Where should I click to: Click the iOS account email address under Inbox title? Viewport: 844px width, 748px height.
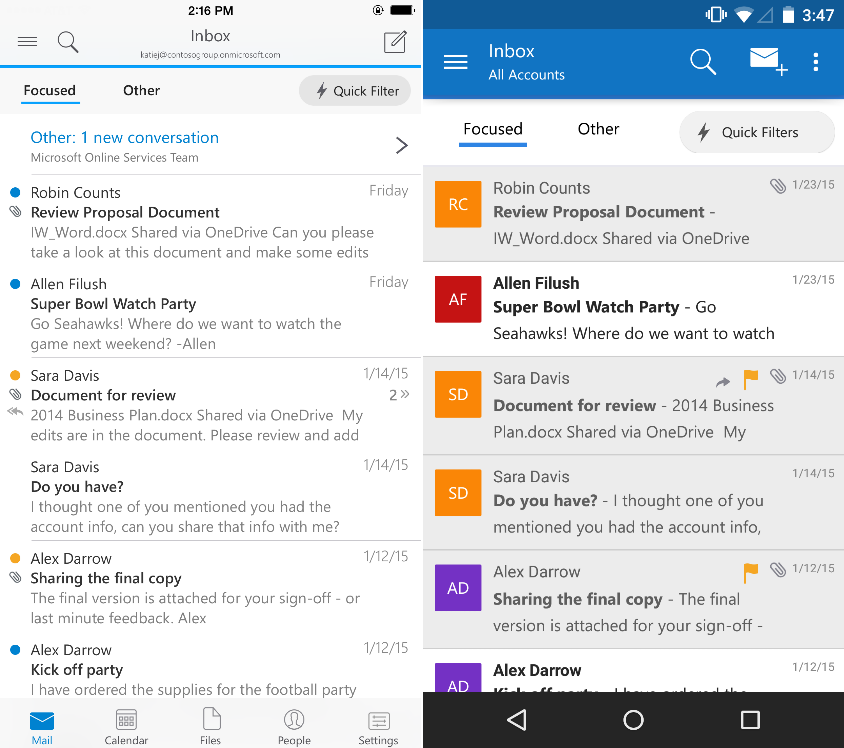click(x=210, y=55)
